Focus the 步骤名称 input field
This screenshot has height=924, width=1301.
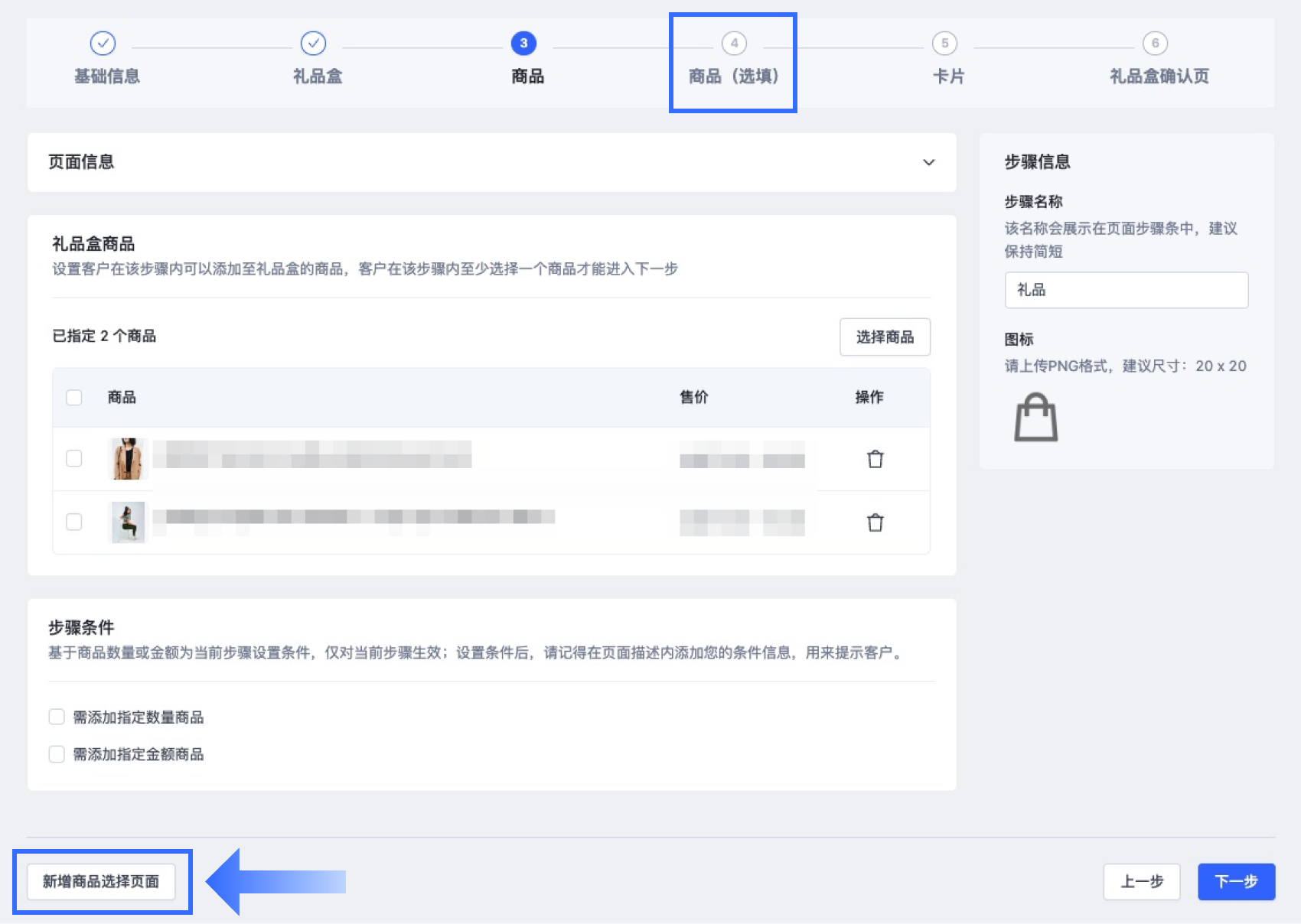[1126, 290]
